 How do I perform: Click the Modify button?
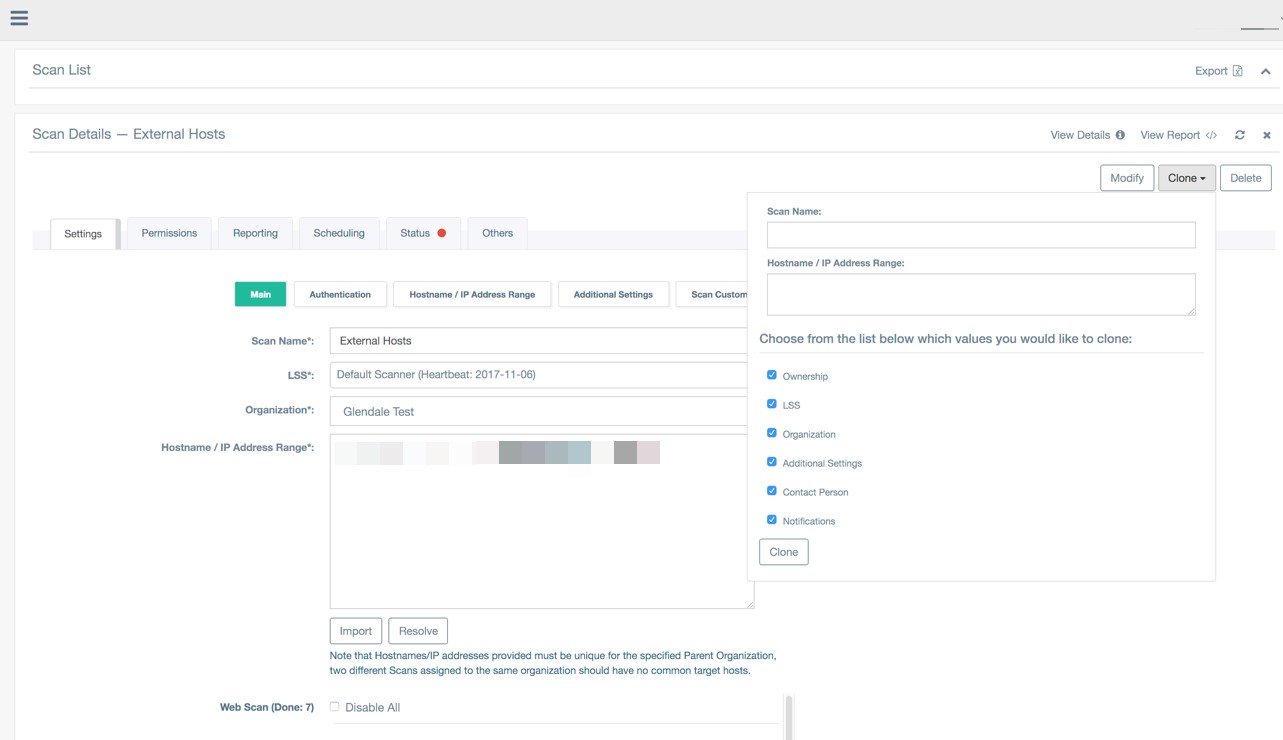(1126, 178)
